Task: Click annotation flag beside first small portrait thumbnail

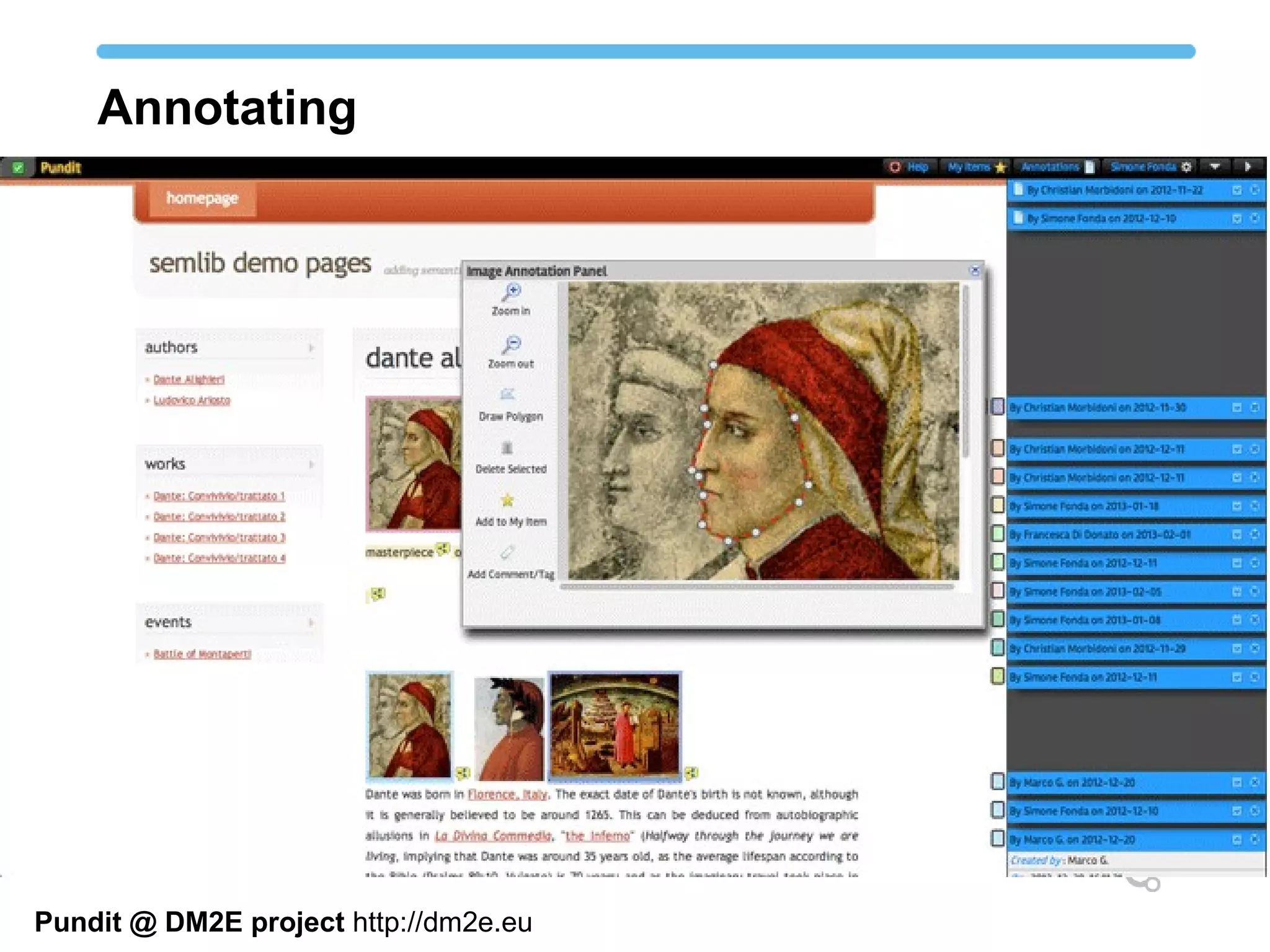Action: click(x=463, y=772)
